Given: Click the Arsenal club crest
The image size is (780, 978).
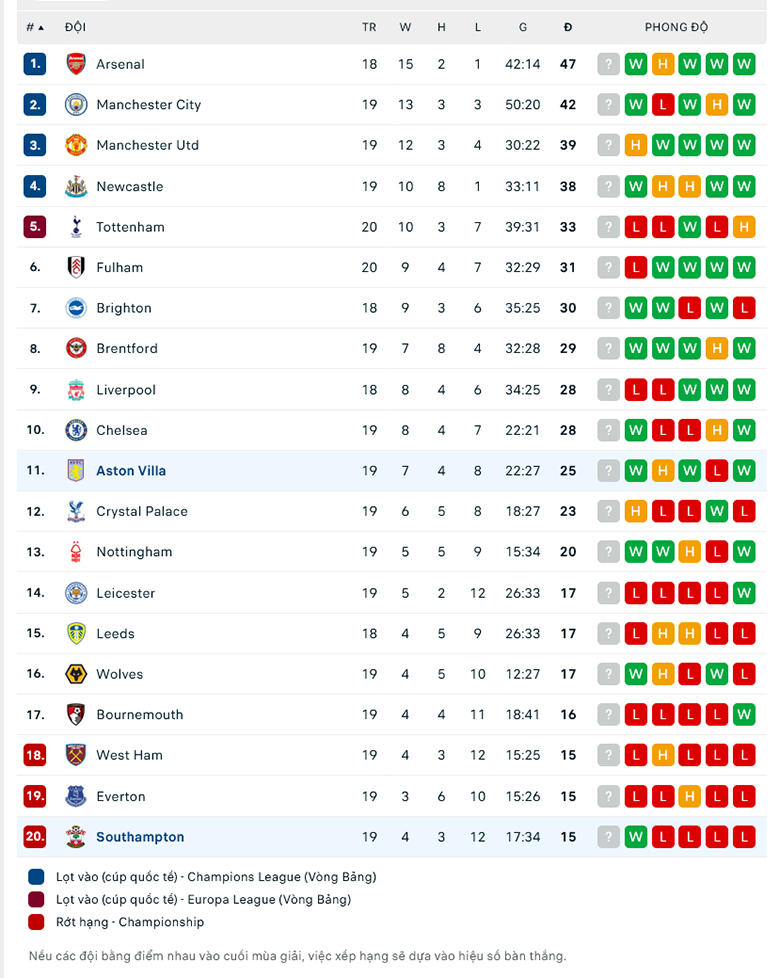Looking at the screenshot, I should tap(78, 63).
